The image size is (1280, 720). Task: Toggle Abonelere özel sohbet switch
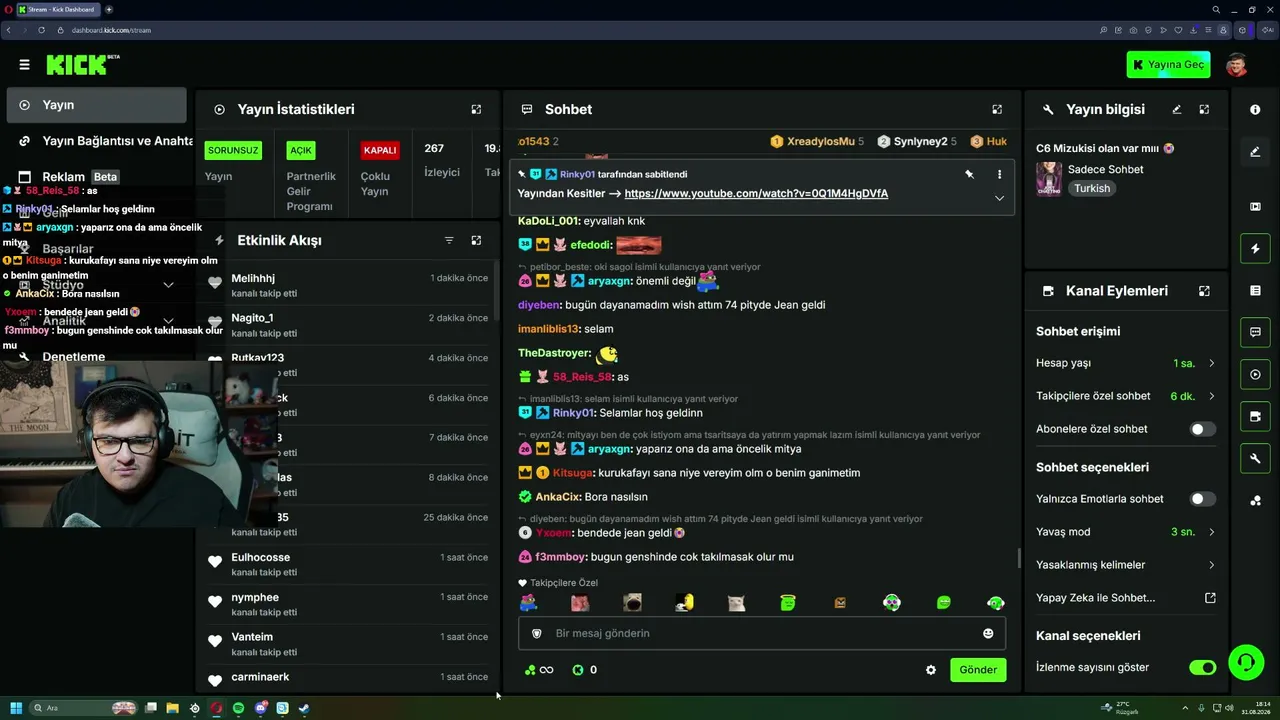click(x=1202, y=429)
